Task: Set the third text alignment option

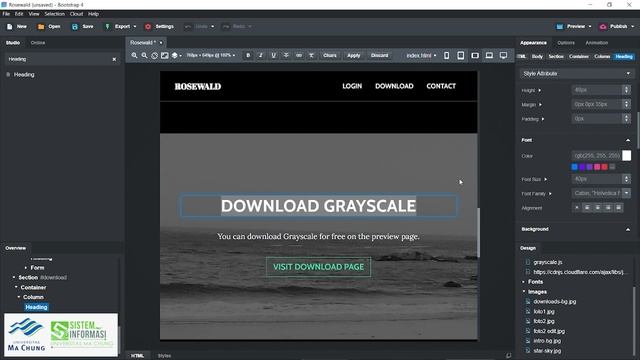Action: [x=598, y=208]
